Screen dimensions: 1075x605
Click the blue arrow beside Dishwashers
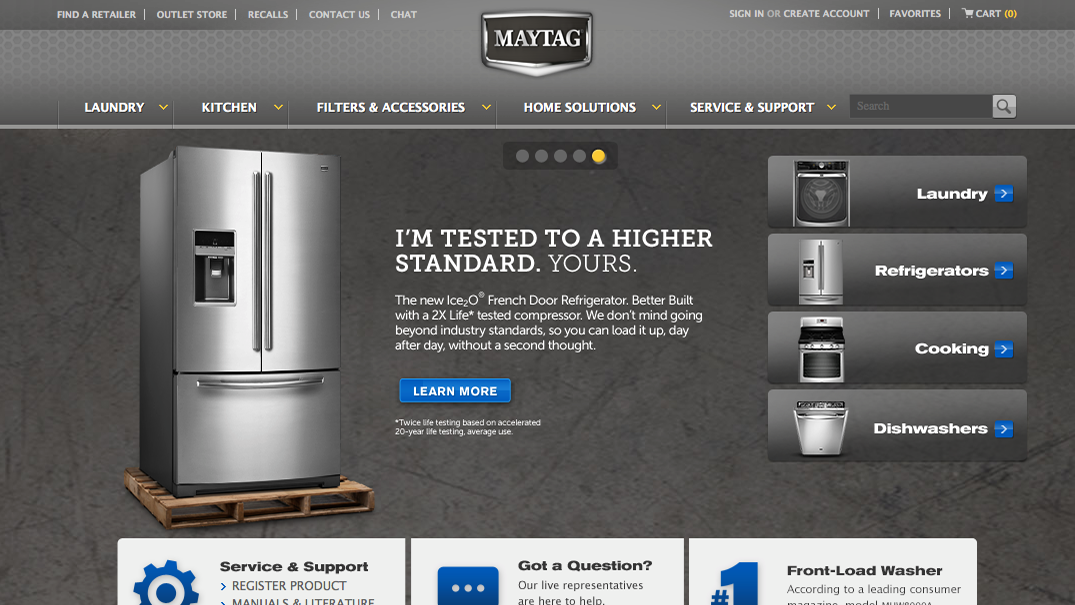(x=1004, y=429)
